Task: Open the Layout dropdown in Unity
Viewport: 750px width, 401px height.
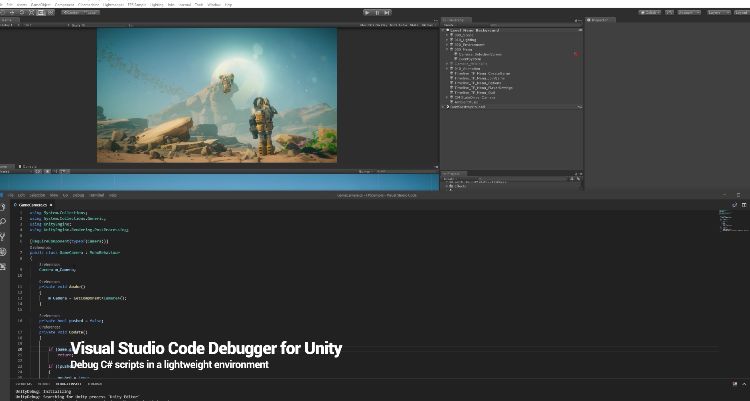Action: [742, 12]
